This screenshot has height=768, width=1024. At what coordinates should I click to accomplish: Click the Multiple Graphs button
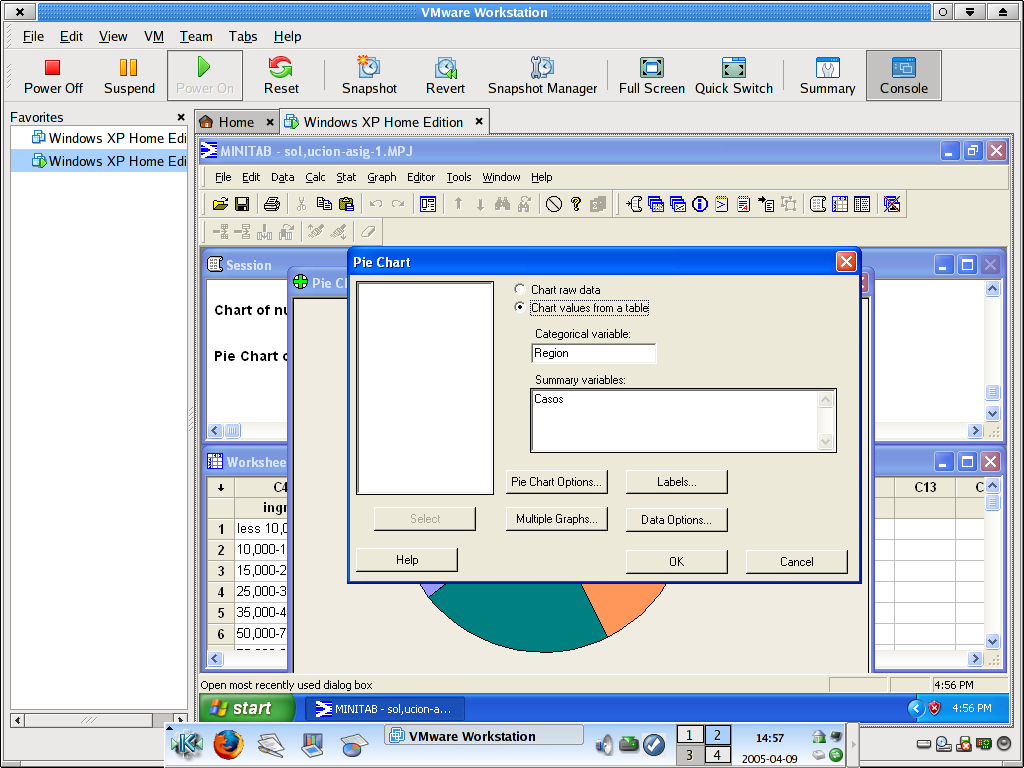coord(556,519)
